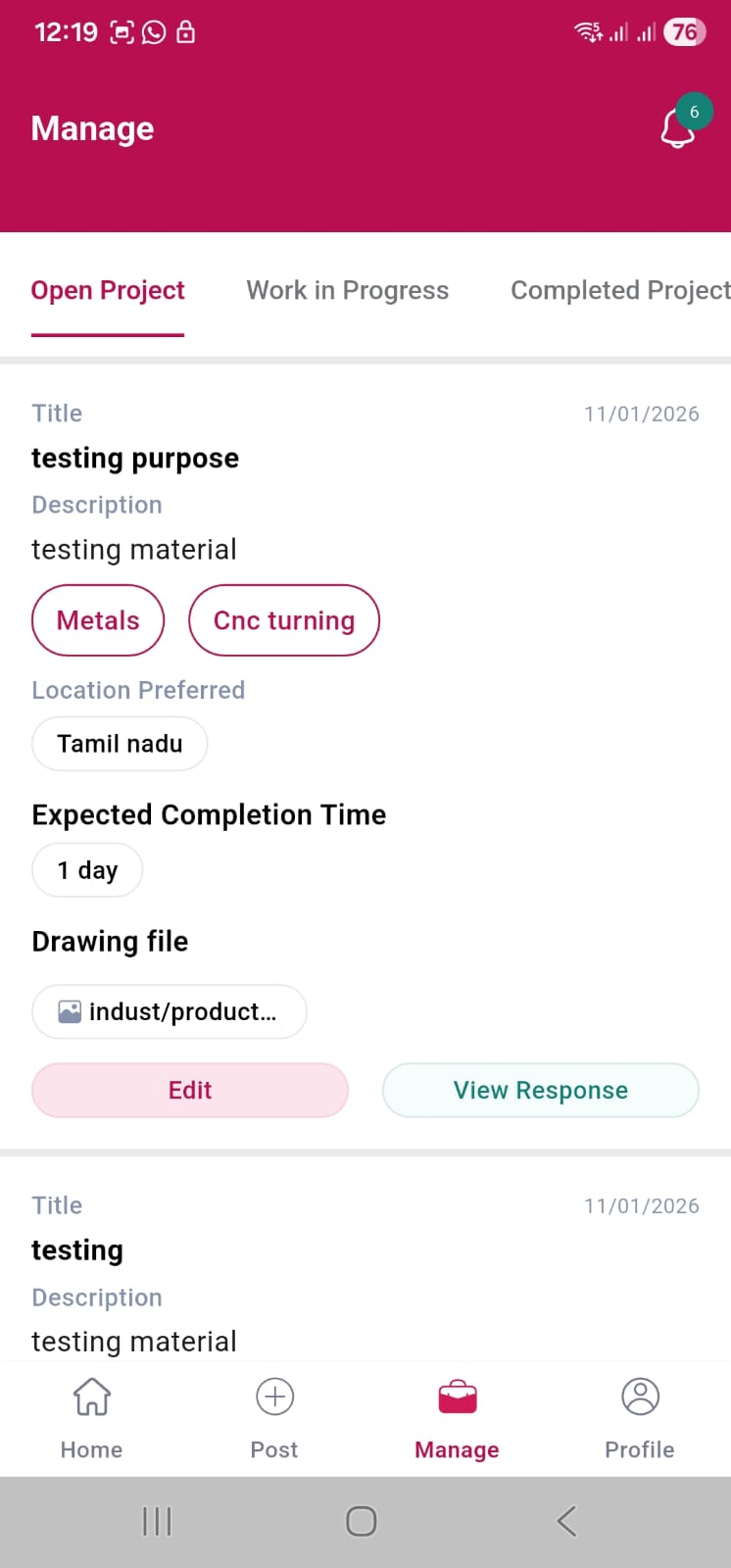This screenshot has height=1568, width=731.
Task: Open the second project titled testing
Action: [x=77, y=1250]
